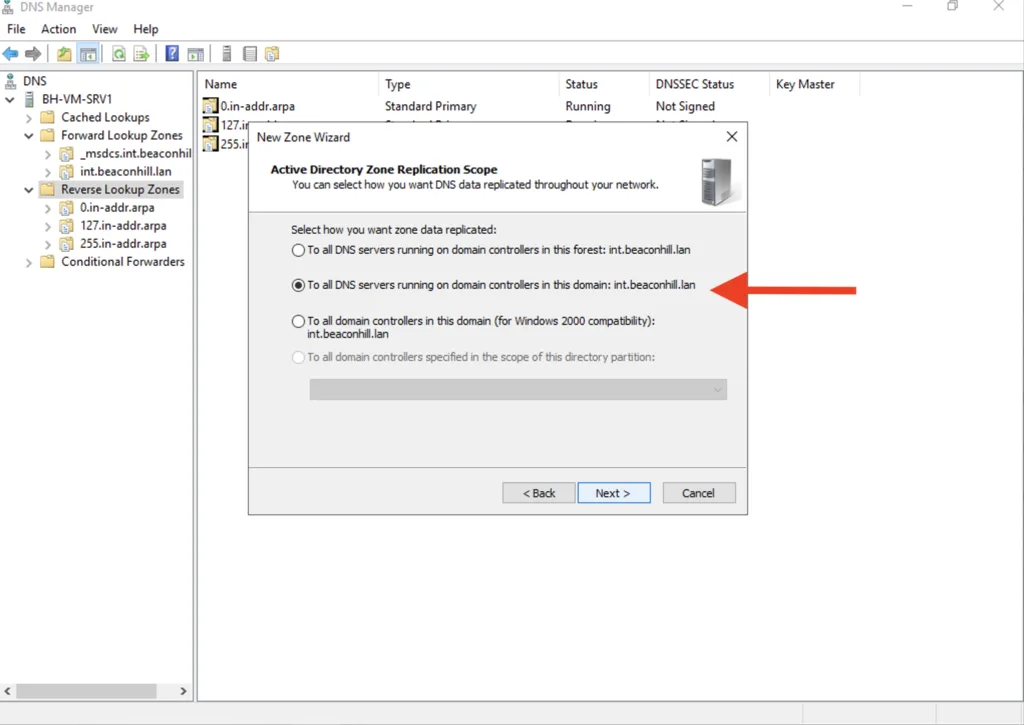Click the Back button in wizard
The image size is (1024, 725).
click(x=539, y=493)
